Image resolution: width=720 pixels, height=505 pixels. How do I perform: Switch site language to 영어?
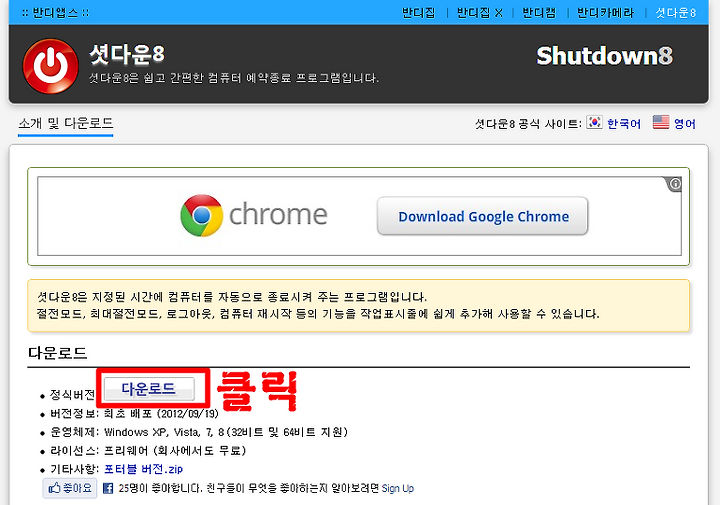tap(685, 123)
